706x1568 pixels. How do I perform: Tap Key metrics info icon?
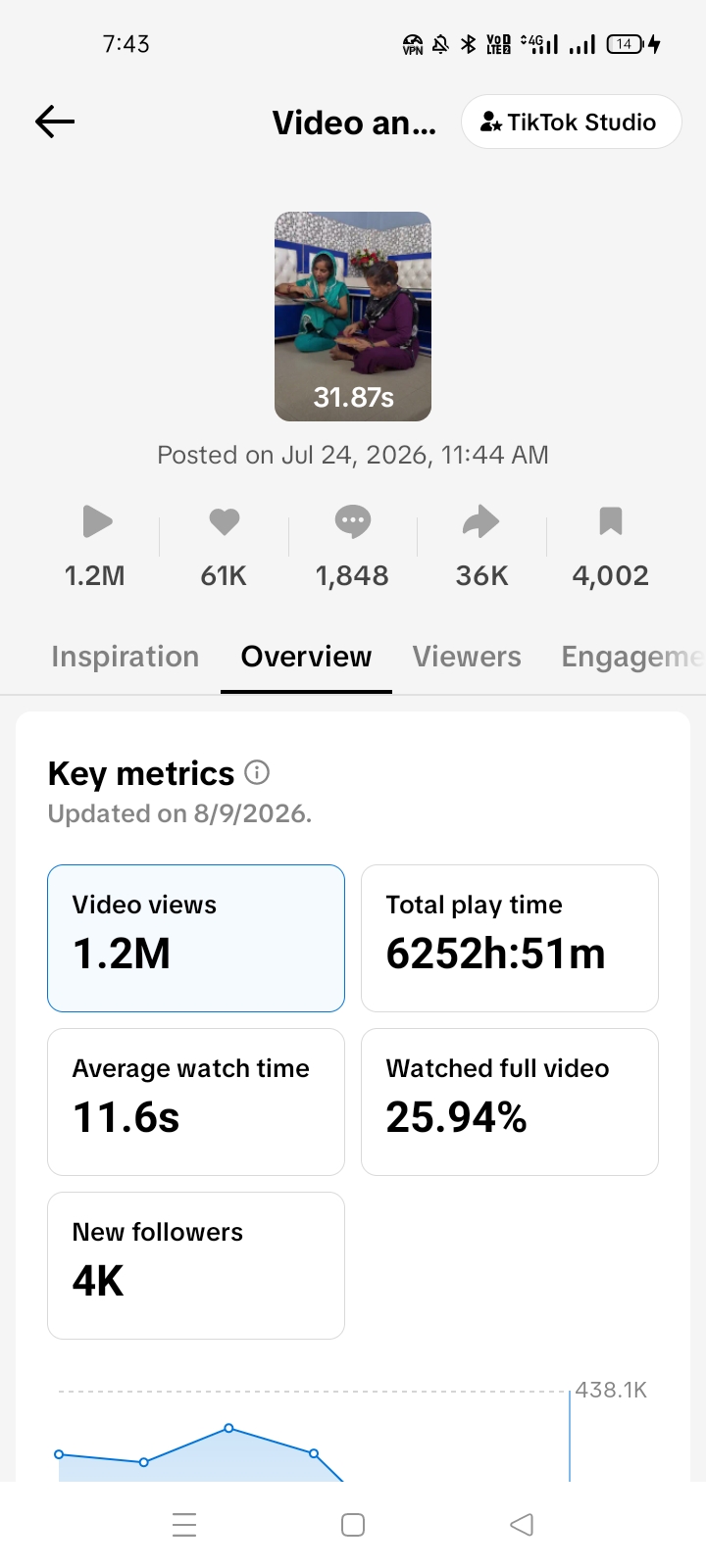(x=257, y=772)
